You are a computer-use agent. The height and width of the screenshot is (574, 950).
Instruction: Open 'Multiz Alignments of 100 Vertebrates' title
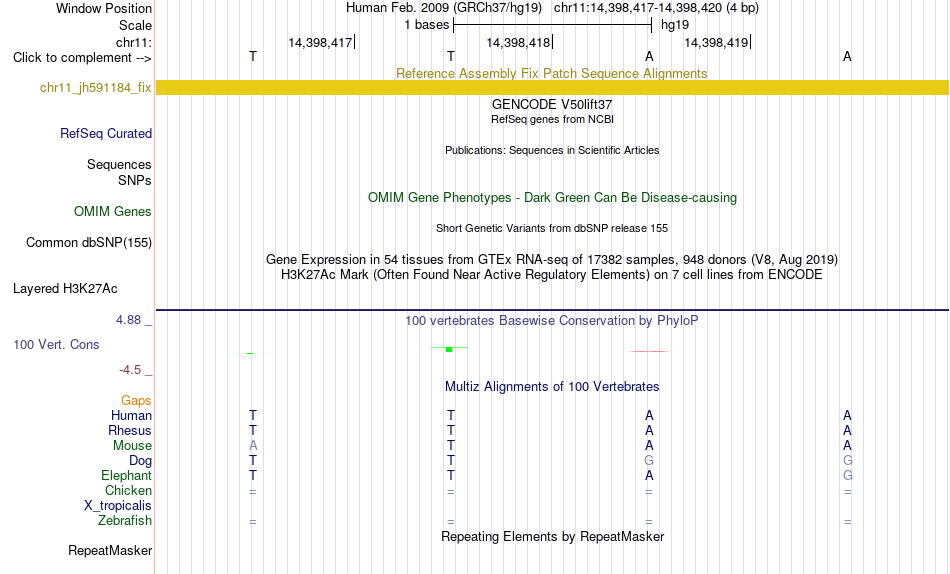(x=552, y=387)
